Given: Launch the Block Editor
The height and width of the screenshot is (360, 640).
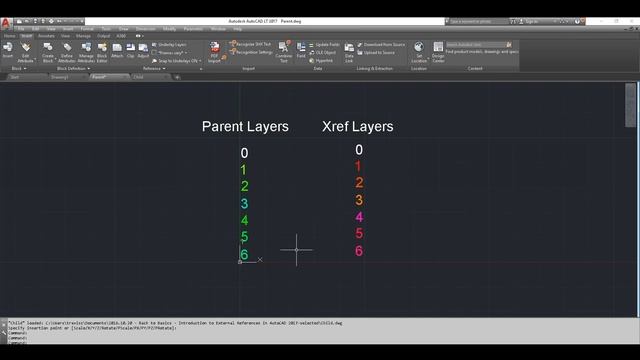Looking at the screenshot, I should point(102,52).
